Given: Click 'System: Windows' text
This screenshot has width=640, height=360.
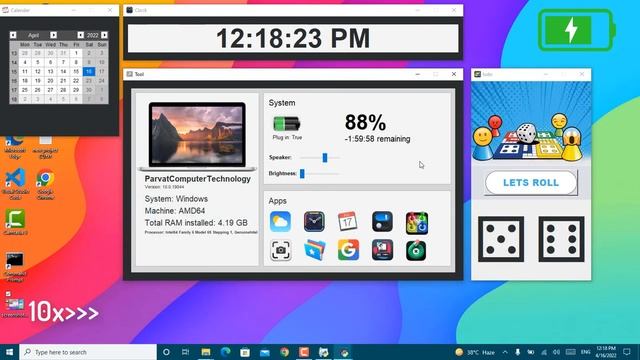Looking at the screenshot, I should pos(176,199).
